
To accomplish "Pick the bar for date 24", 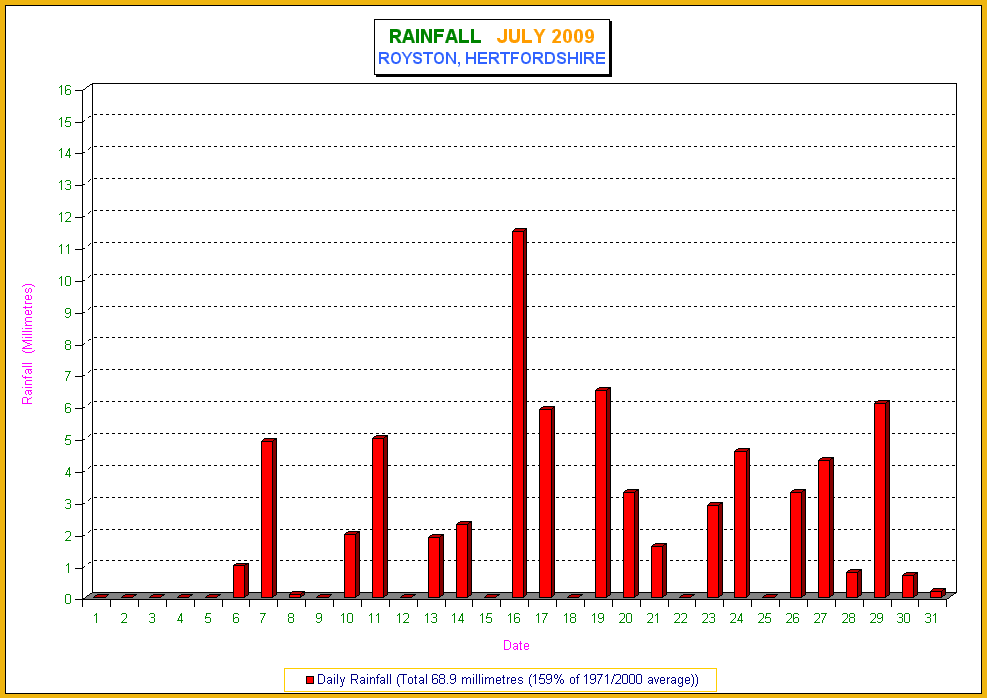I will [x=742, y=524].
